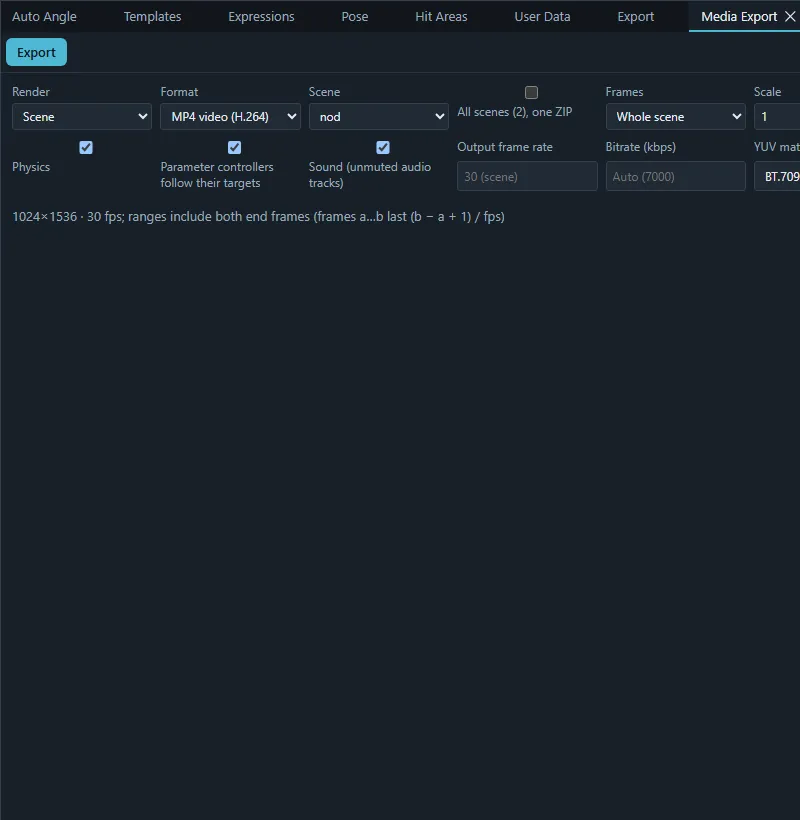Toggle the All scenes, one ZIP checkbox
The width and height of the screenshot is (800, 820).
pyautogui.click(x=531, y=93)
